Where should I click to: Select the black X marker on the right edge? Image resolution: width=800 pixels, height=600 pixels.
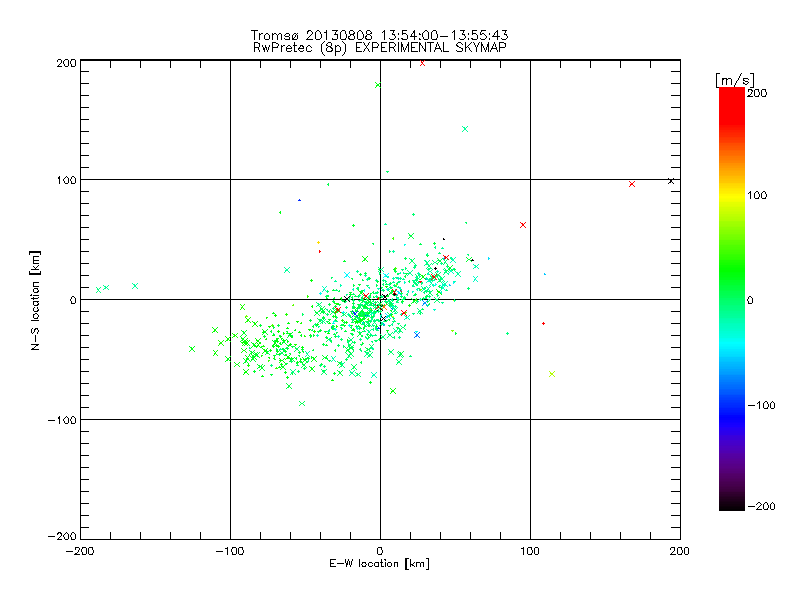point(671,181)
